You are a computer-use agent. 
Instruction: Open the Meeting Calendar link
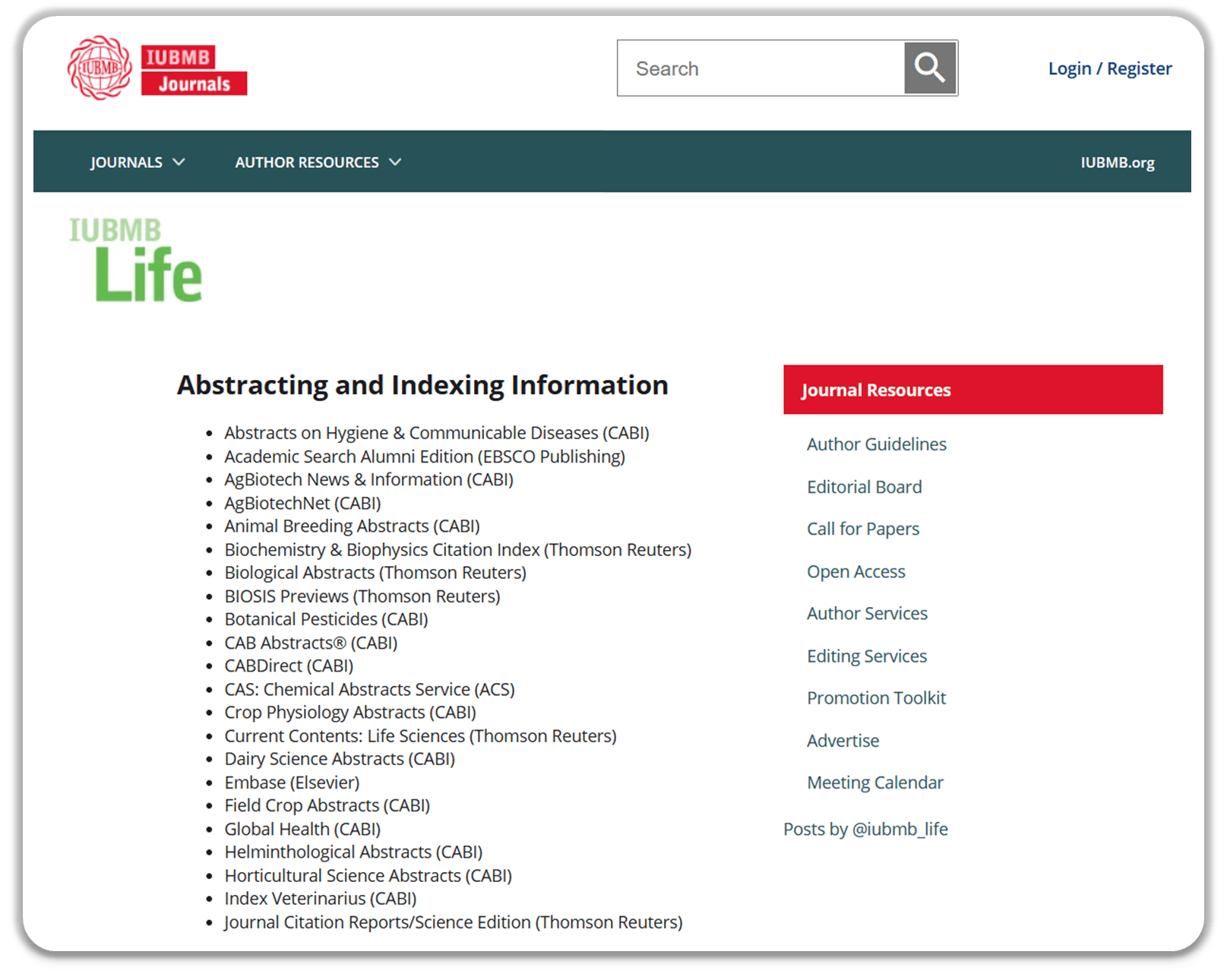coord(874,782)
